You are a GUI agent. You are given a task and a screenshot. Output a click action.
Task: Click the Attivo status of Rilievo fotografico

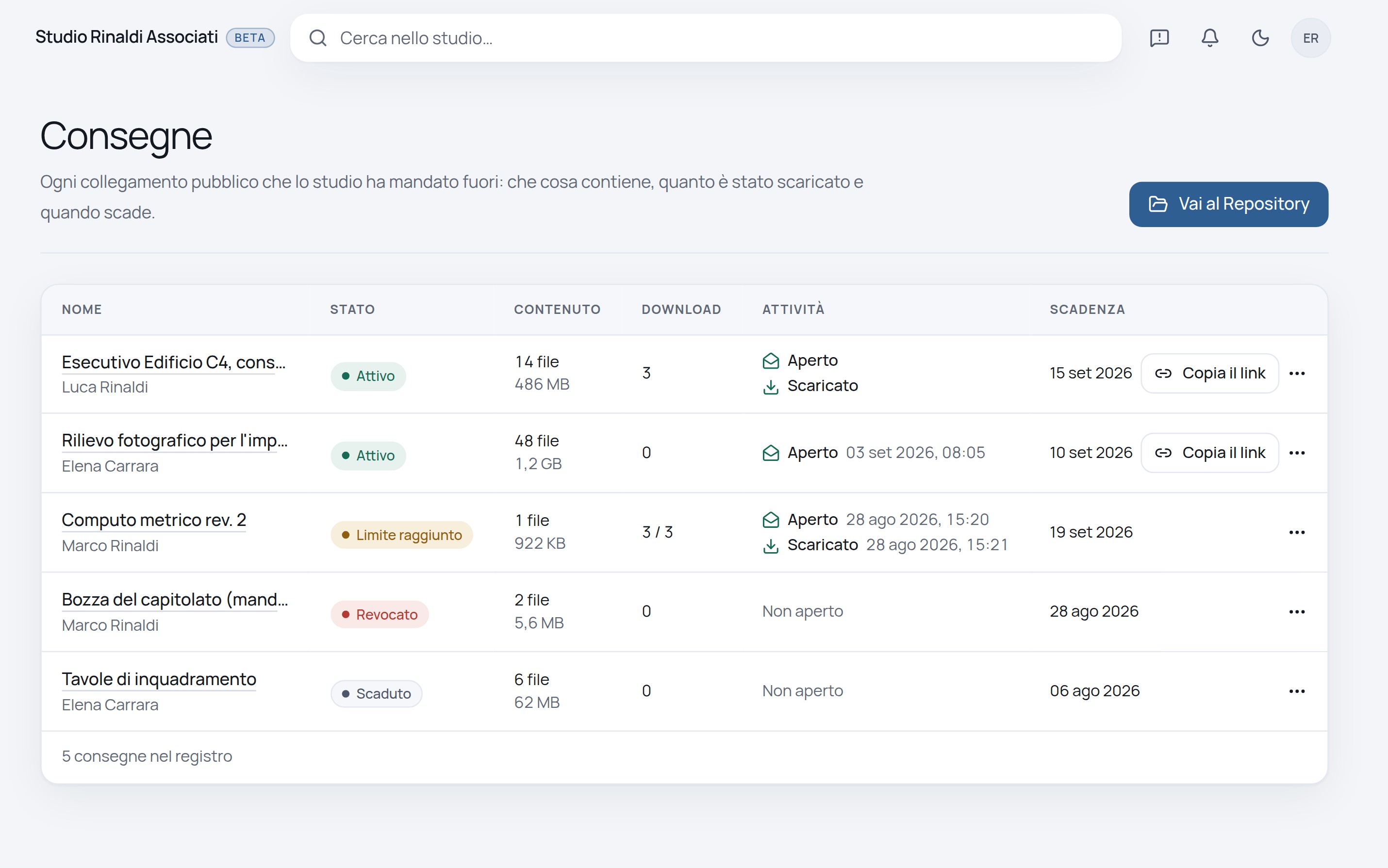(368, 456)
